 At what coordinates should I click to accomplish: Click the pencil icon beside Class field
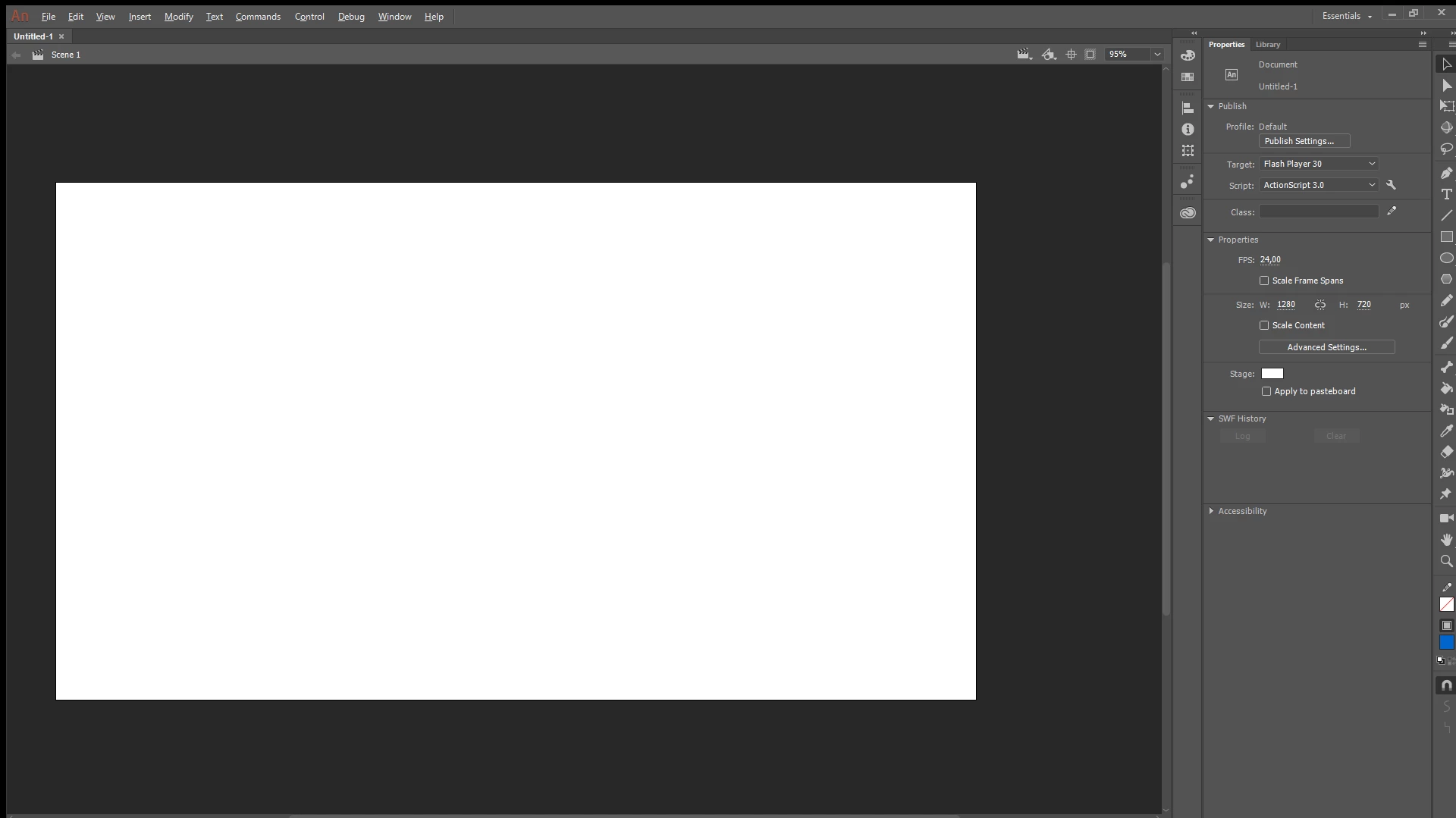point(1392,212)
